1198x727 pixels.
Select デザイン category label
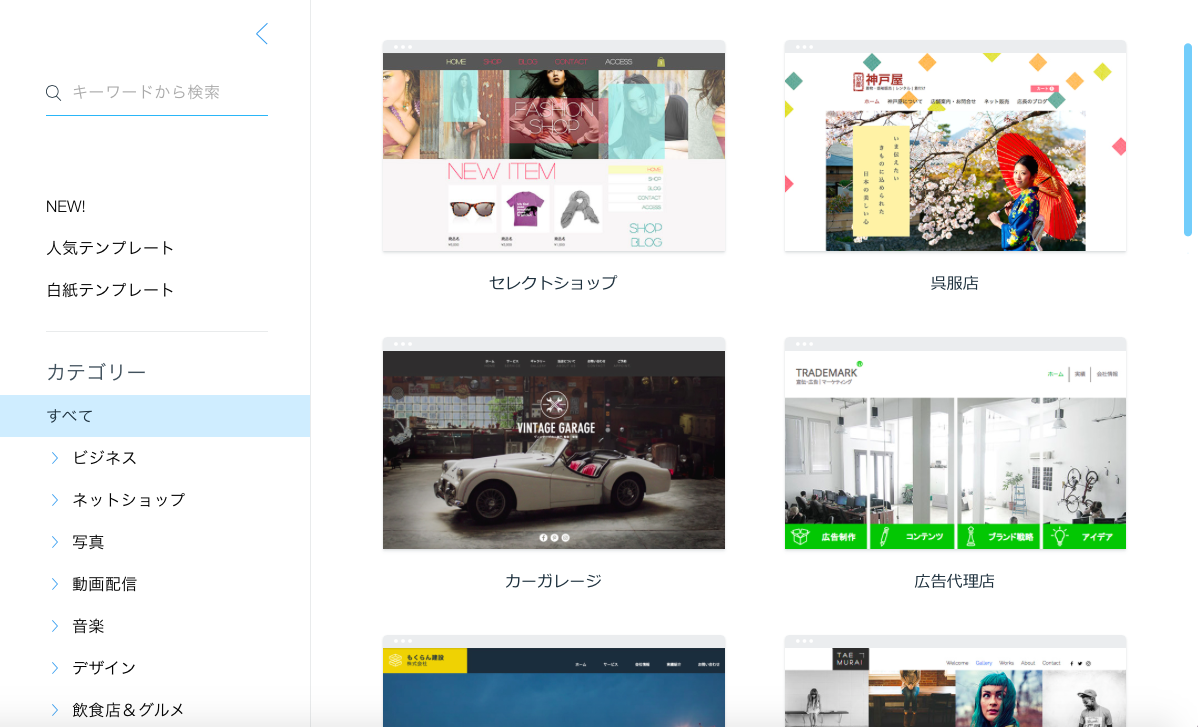click(104, 668)
